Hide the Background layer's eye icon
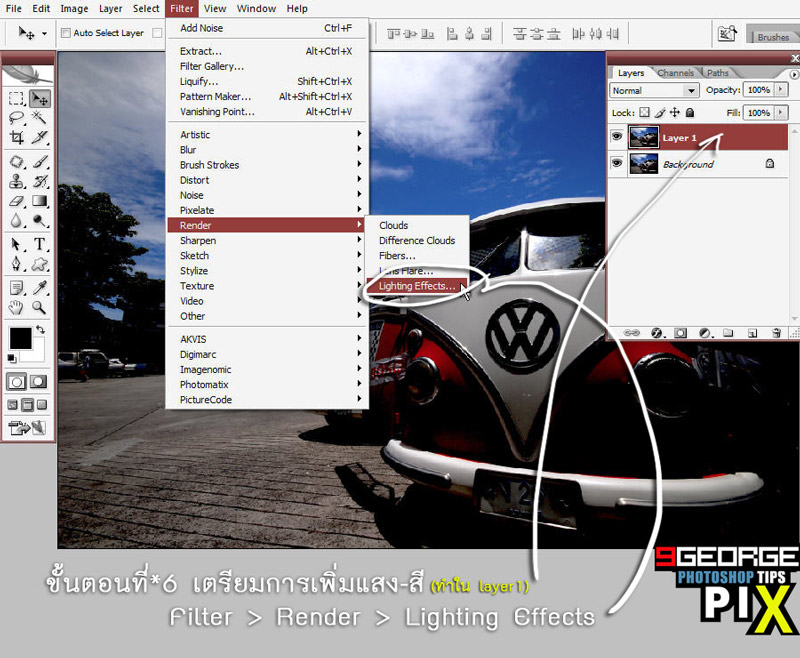Image resolution: width=800 pixels, height=658 pixels. point(617,163)
